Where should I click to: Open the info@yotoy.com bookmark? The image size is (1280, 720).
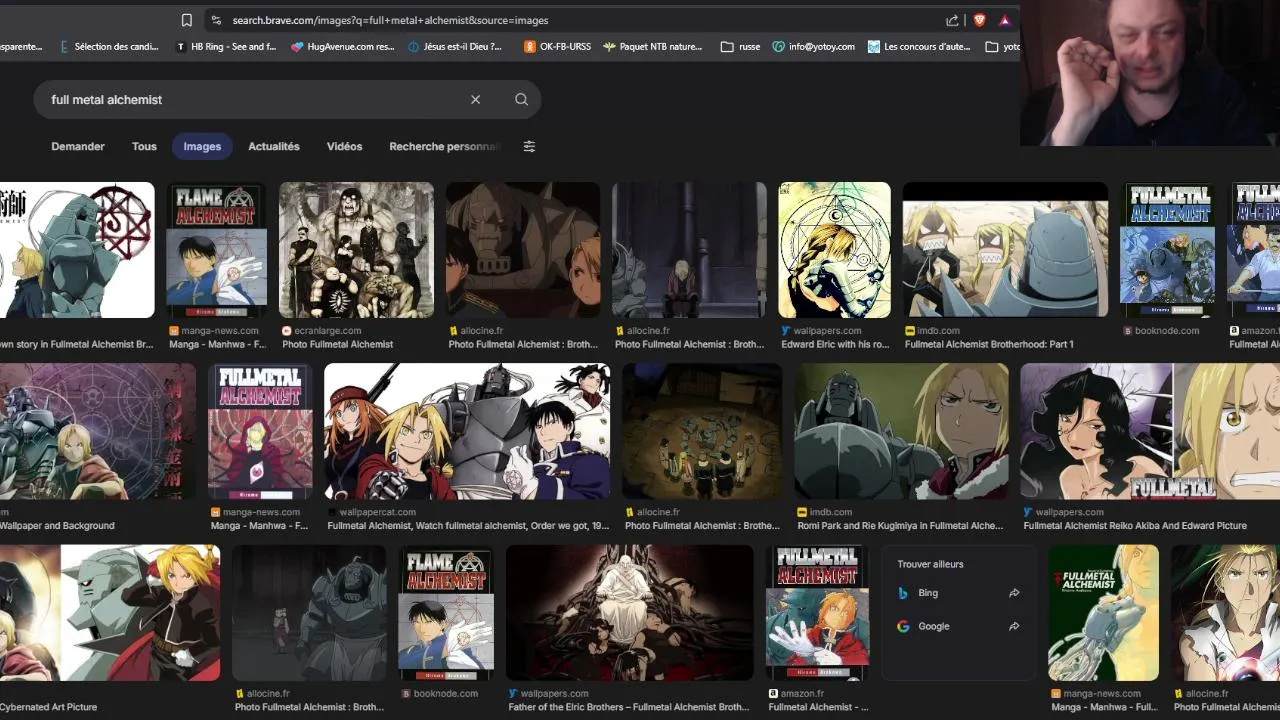[x=814, y=46]
